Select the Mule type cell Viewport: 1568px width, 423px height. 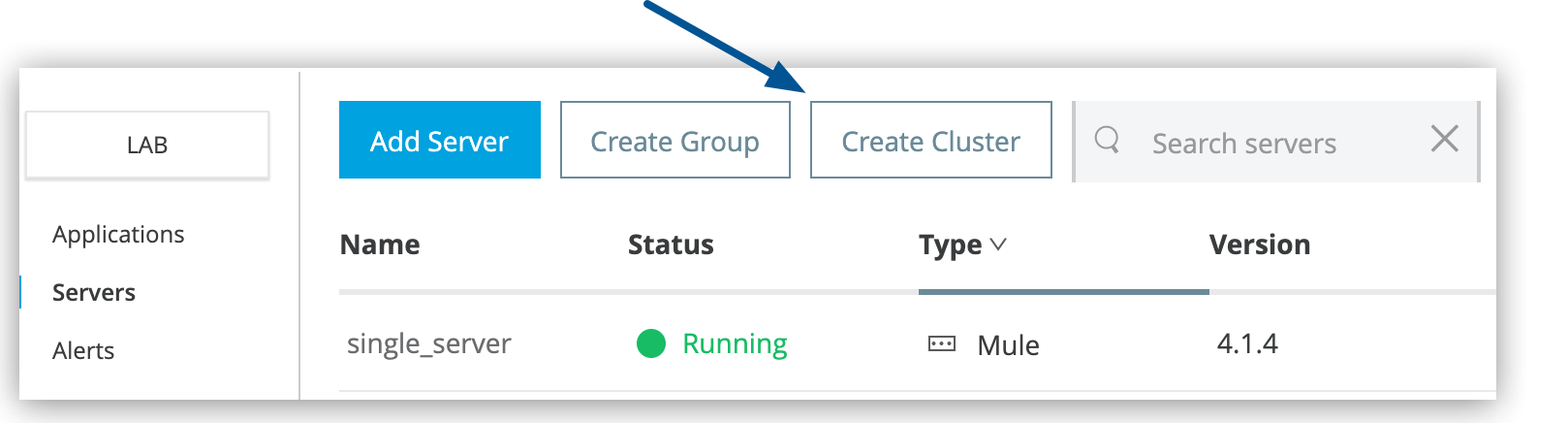point(1008,345)
